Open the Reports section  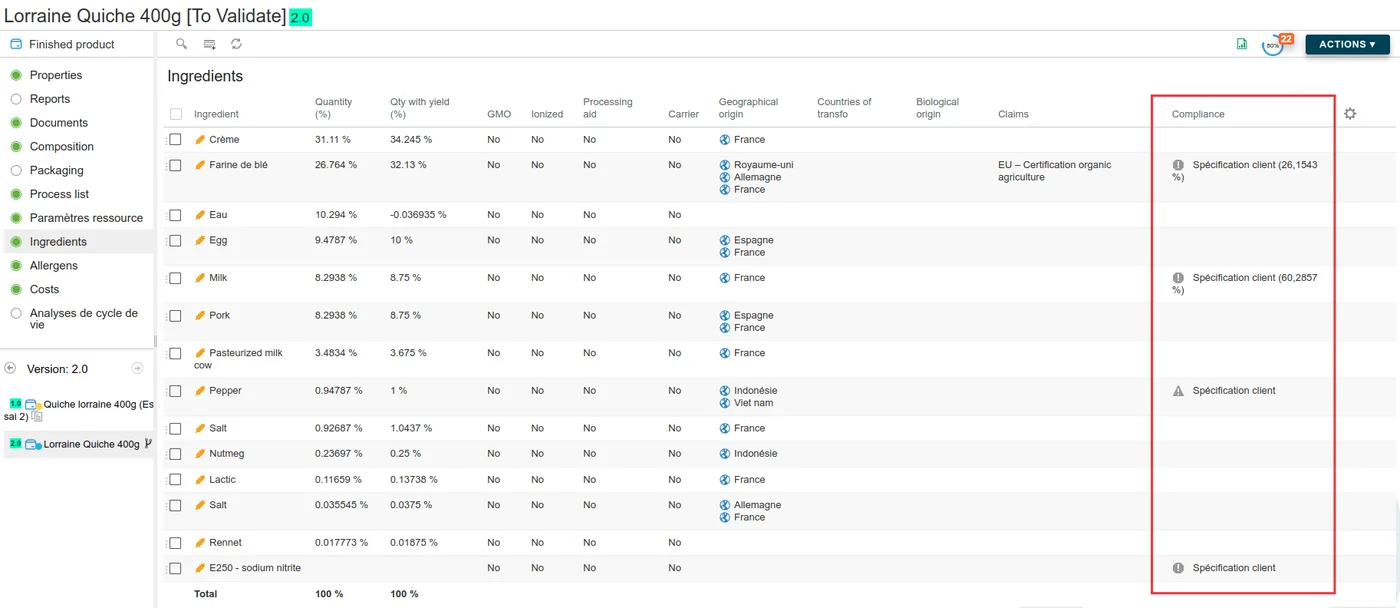50,99
